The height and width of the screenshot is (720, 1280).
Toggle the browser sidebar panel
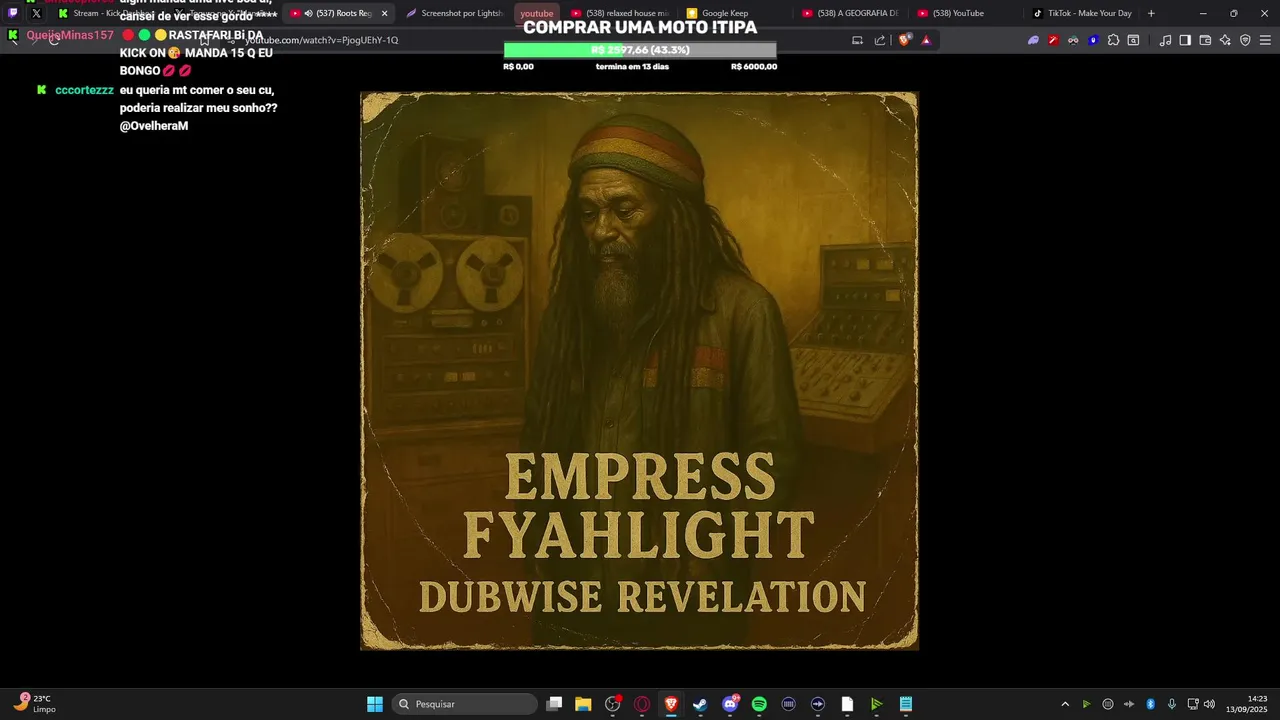[x=1185, y=40]
